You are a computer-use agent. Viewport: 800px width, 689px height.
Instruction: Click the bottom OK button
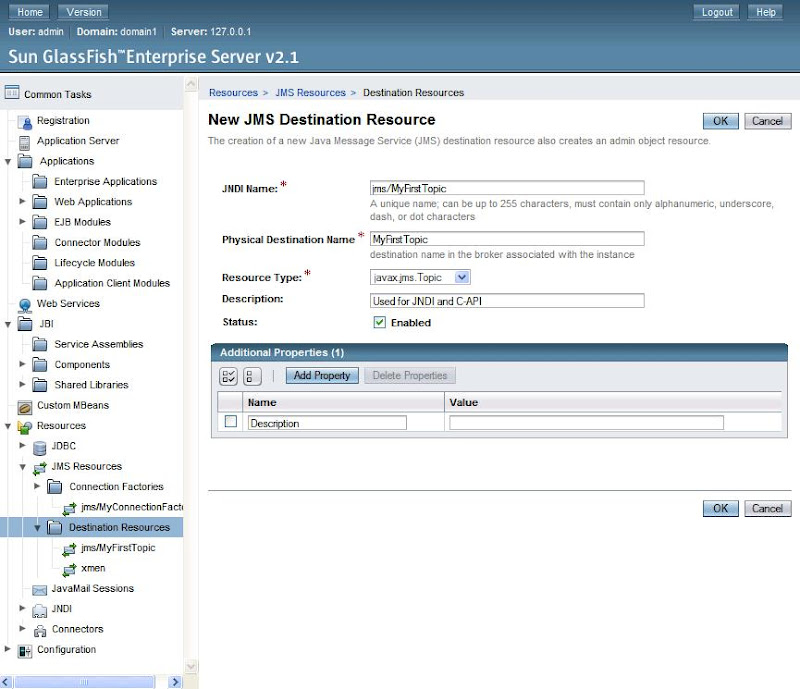(720, 508)
